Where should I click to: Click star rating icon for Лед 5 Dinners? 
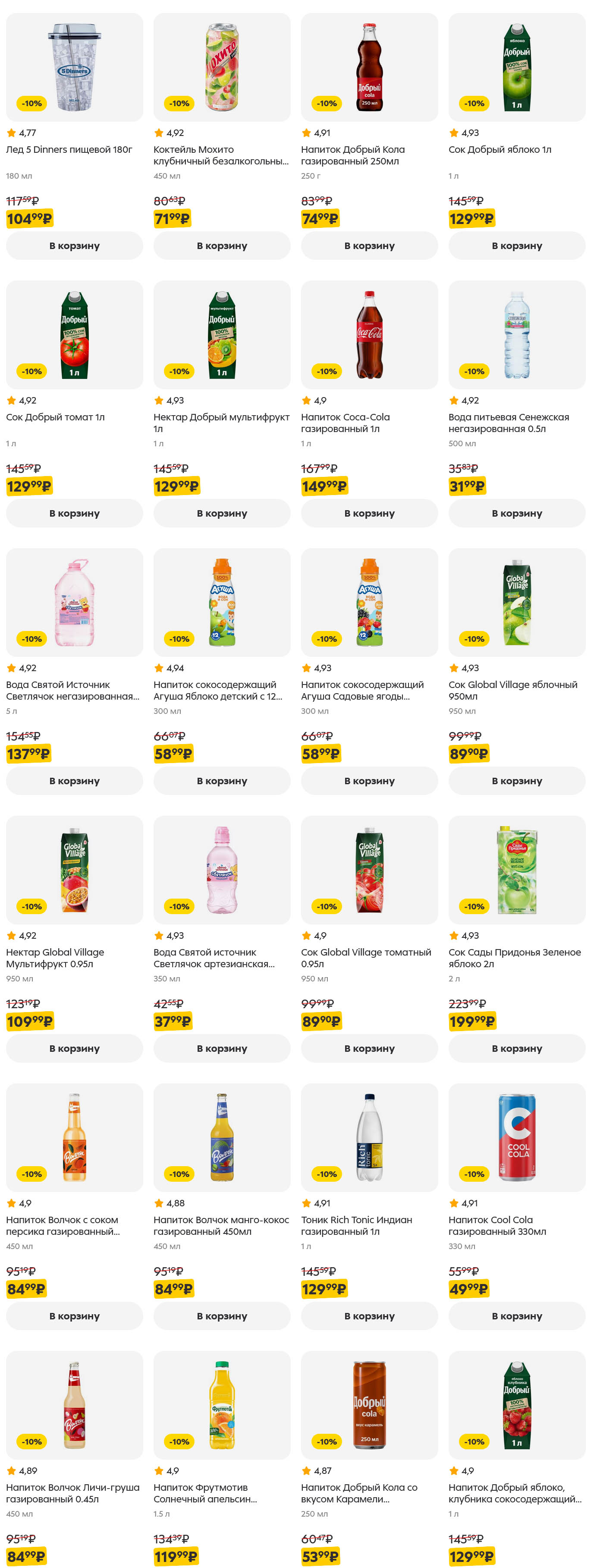pyautogui.click(x=11, y=133)
